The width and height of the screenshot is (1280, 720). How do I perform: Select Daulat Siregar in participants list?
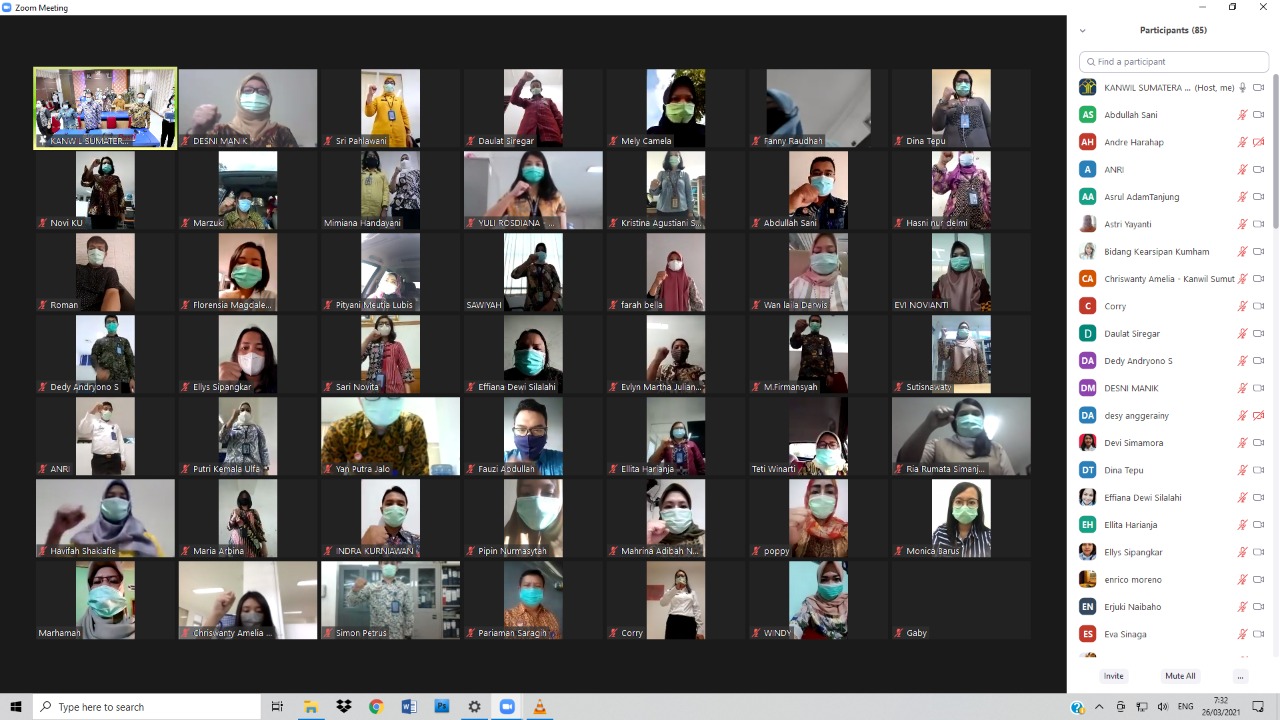click(1132, 333)
